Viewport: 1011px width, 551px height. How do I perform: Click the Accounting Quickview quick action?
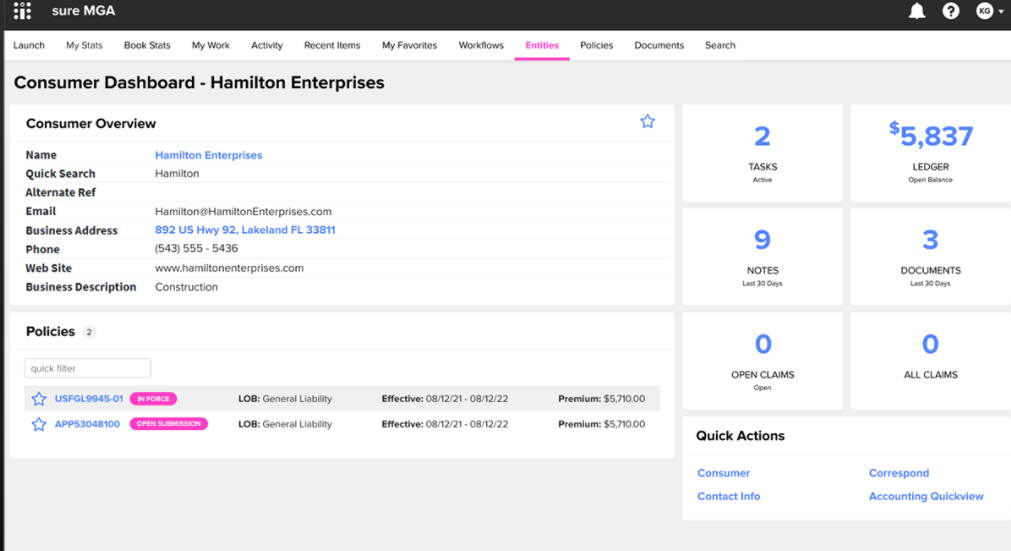click(x=926, y=496)
